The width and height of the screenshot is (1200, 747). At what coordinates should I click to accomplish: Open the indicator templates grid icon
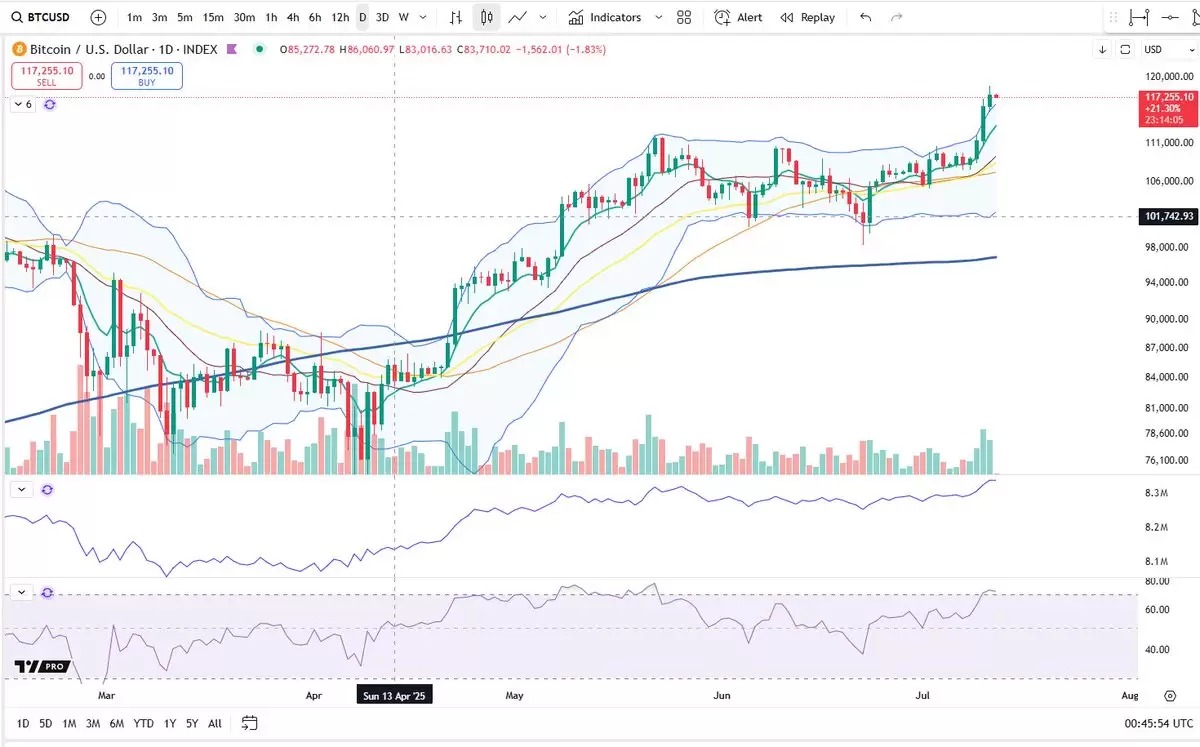click(684, 17)
